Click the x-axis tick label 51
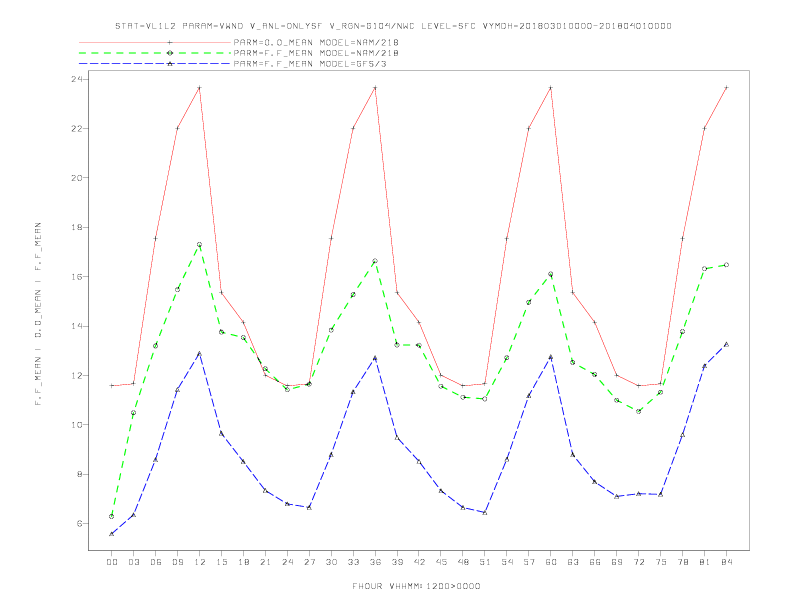Image resolution: width=792 pixels, height=612 pixels. (485, 562)
